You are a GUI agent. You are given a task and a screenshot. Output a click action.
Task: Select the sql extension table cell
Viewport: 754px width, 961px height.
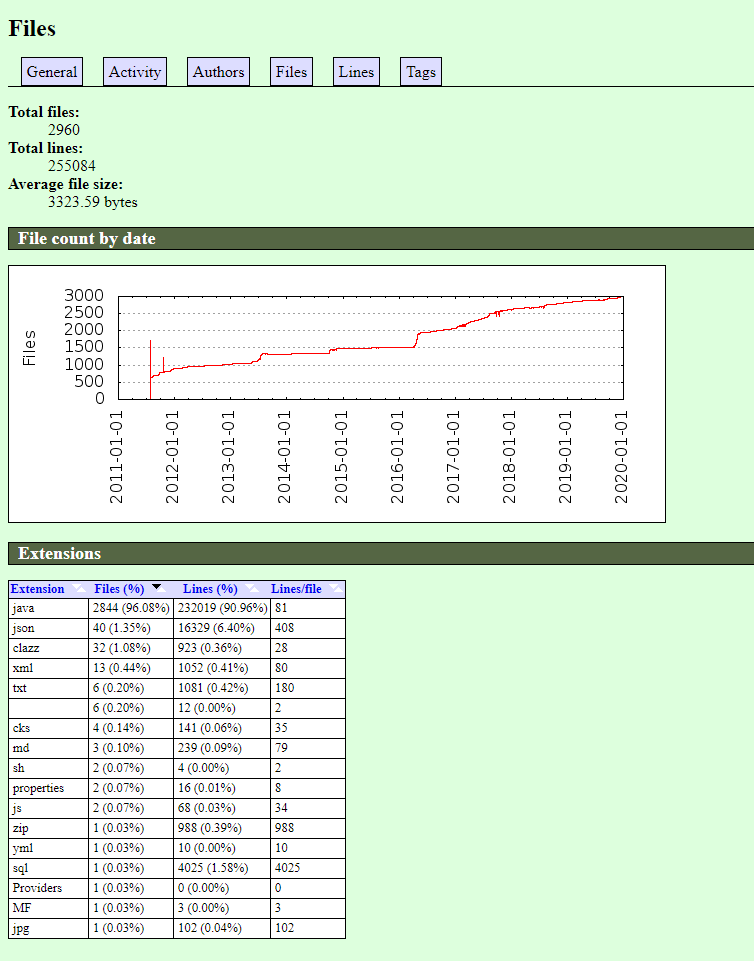point(48,868)
